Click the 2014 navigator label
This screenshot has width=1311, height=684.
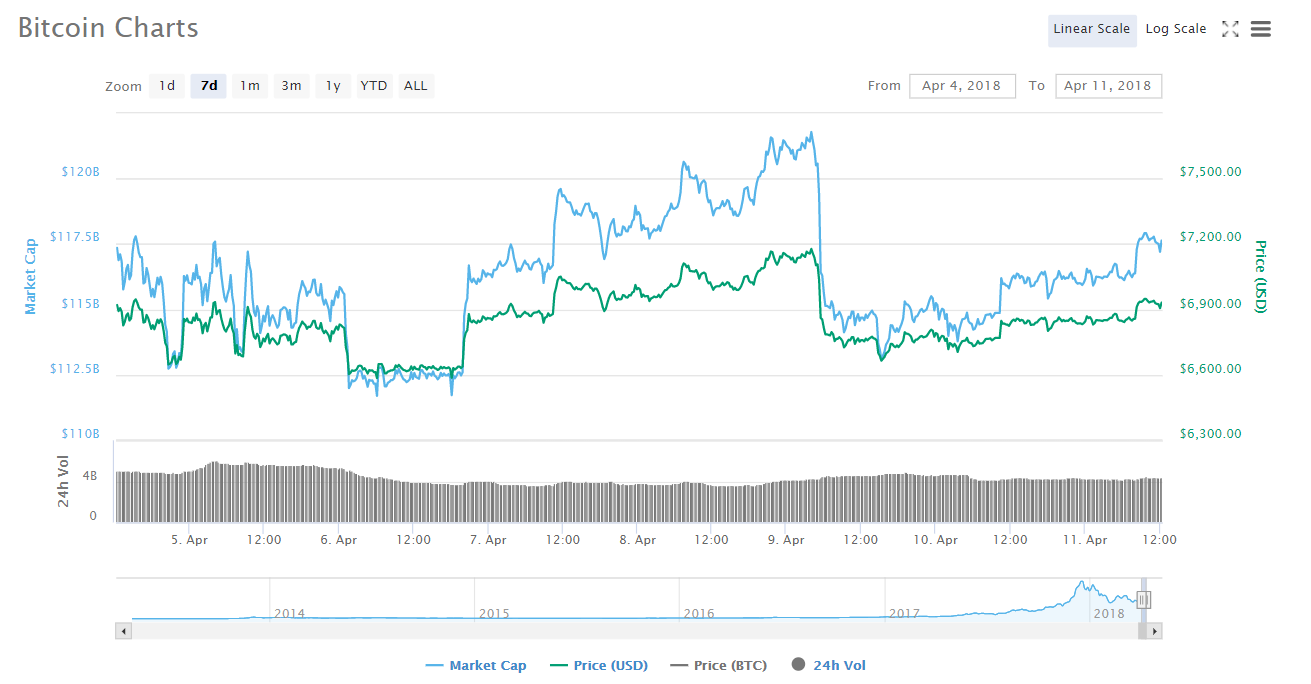click(x=290, y=613)
